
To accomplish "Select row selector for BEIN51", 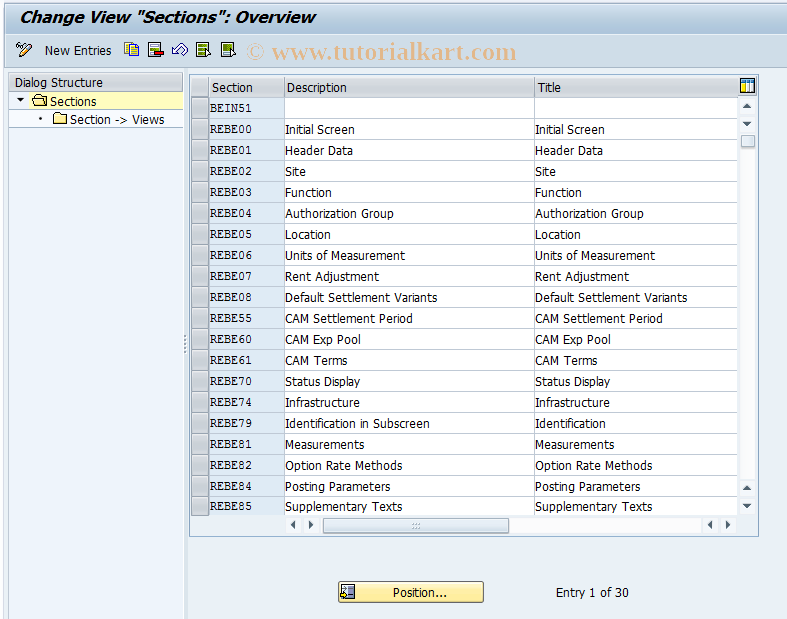I will [200, 108].
